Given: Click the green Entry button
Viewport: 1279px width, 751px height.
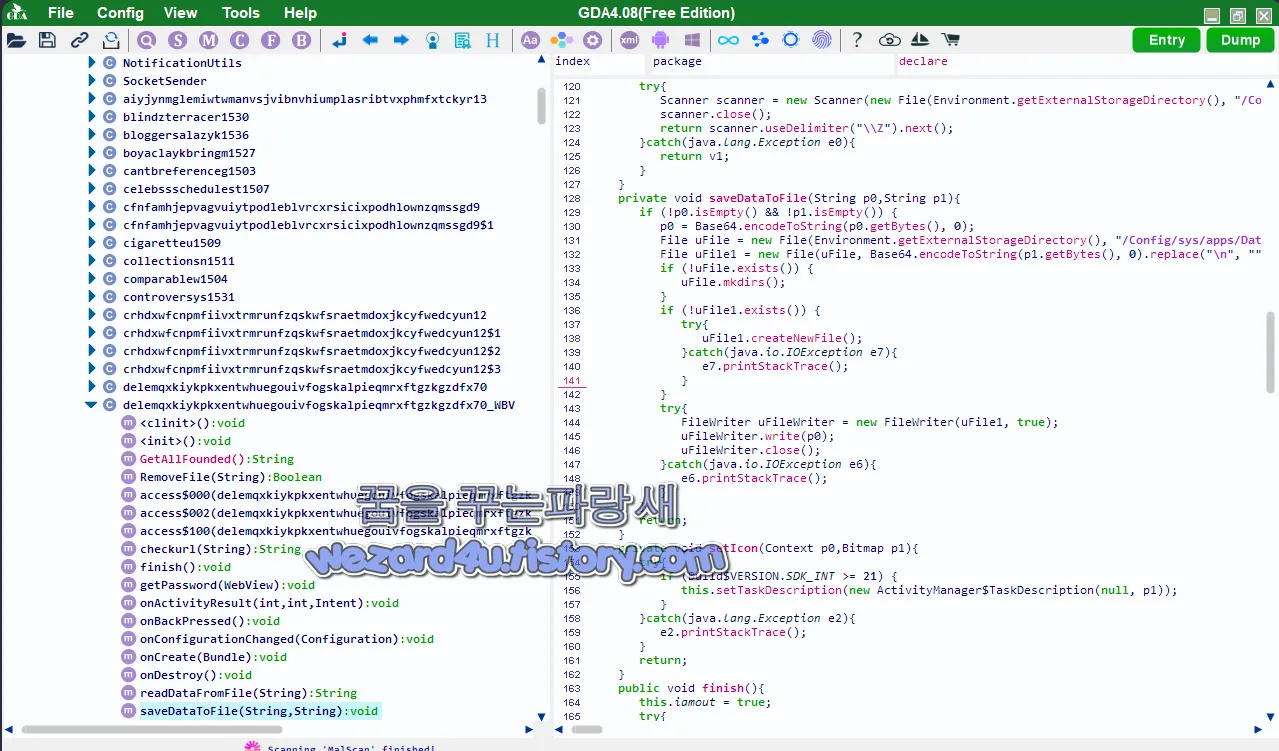Looking at the screenshot, I should [1167, 40].
